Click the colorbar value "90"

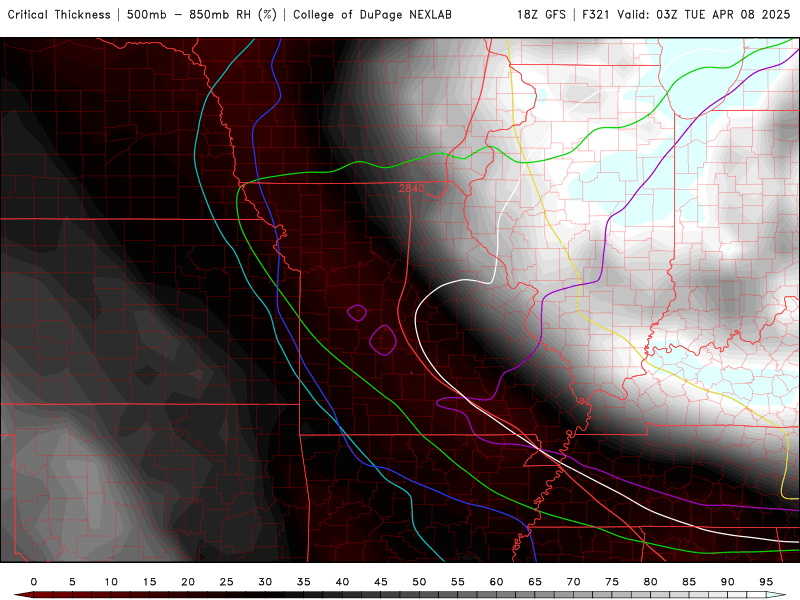pyautogui.click(x=727, y=582)
